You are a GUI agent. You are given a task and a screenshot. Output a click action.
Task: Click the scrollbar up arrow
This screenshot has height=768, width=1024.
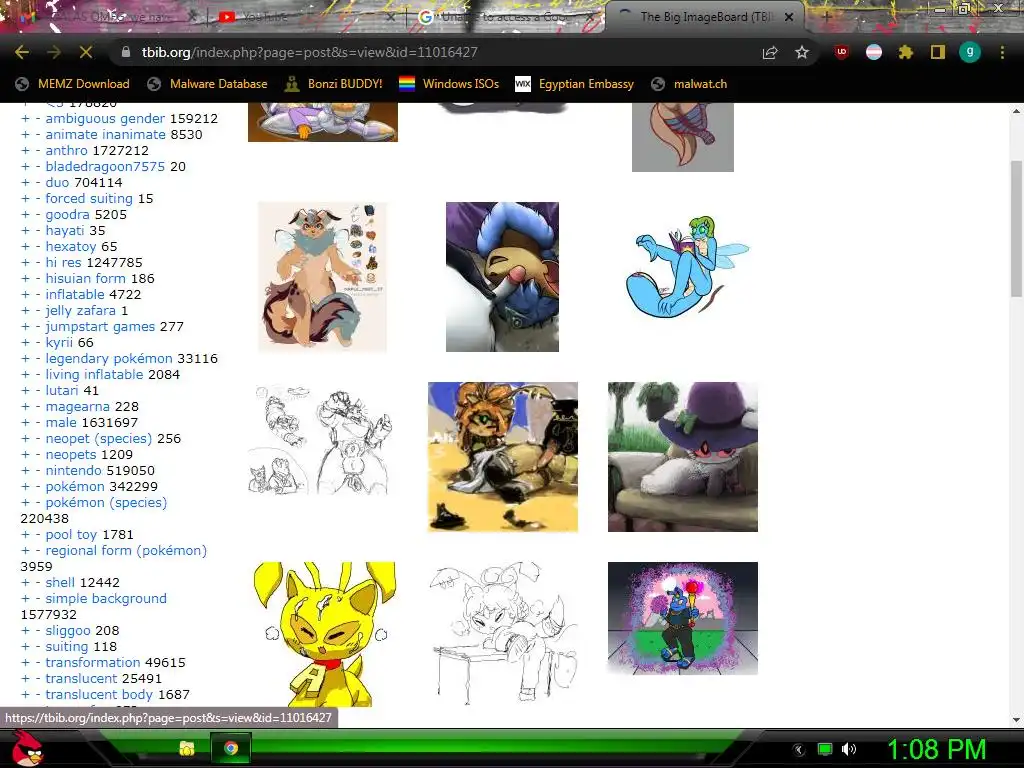pos(1016,111)
